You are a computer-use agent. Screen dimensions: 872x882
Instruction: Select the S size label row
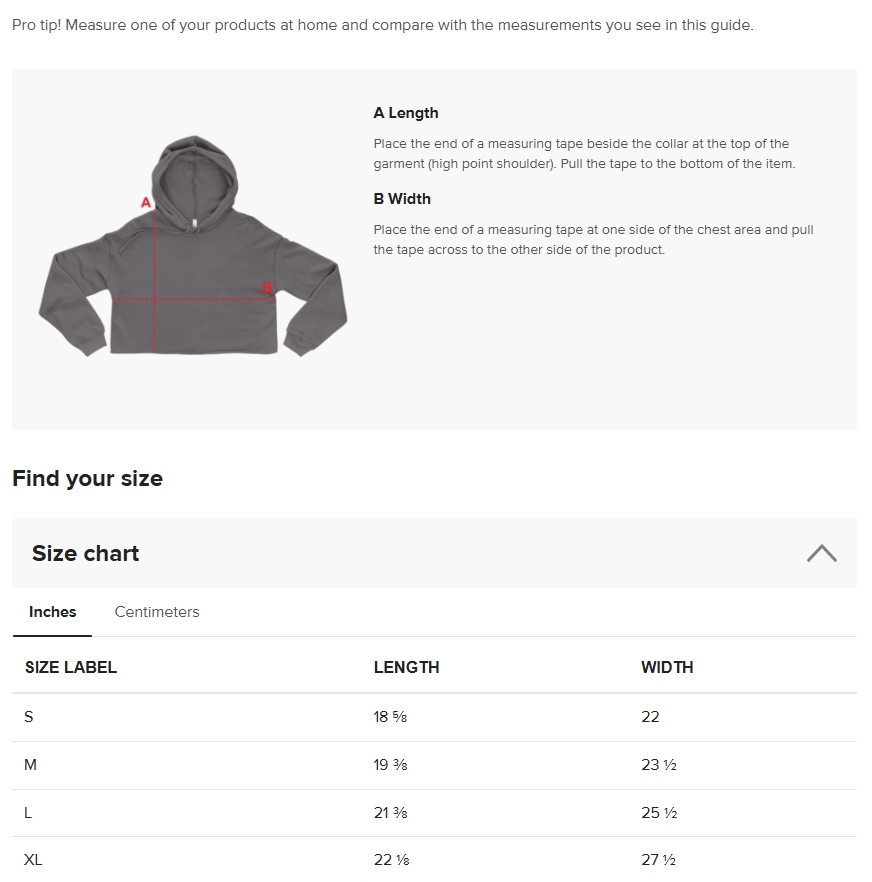[x=29, y=717]
